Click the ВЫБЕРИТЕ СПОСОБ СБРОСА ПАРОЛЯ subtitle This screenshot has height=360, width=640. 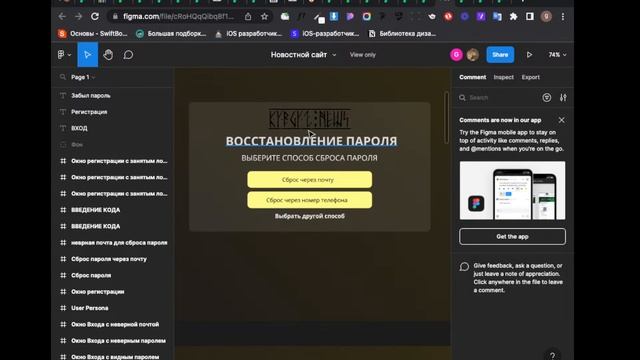[309, 158]
